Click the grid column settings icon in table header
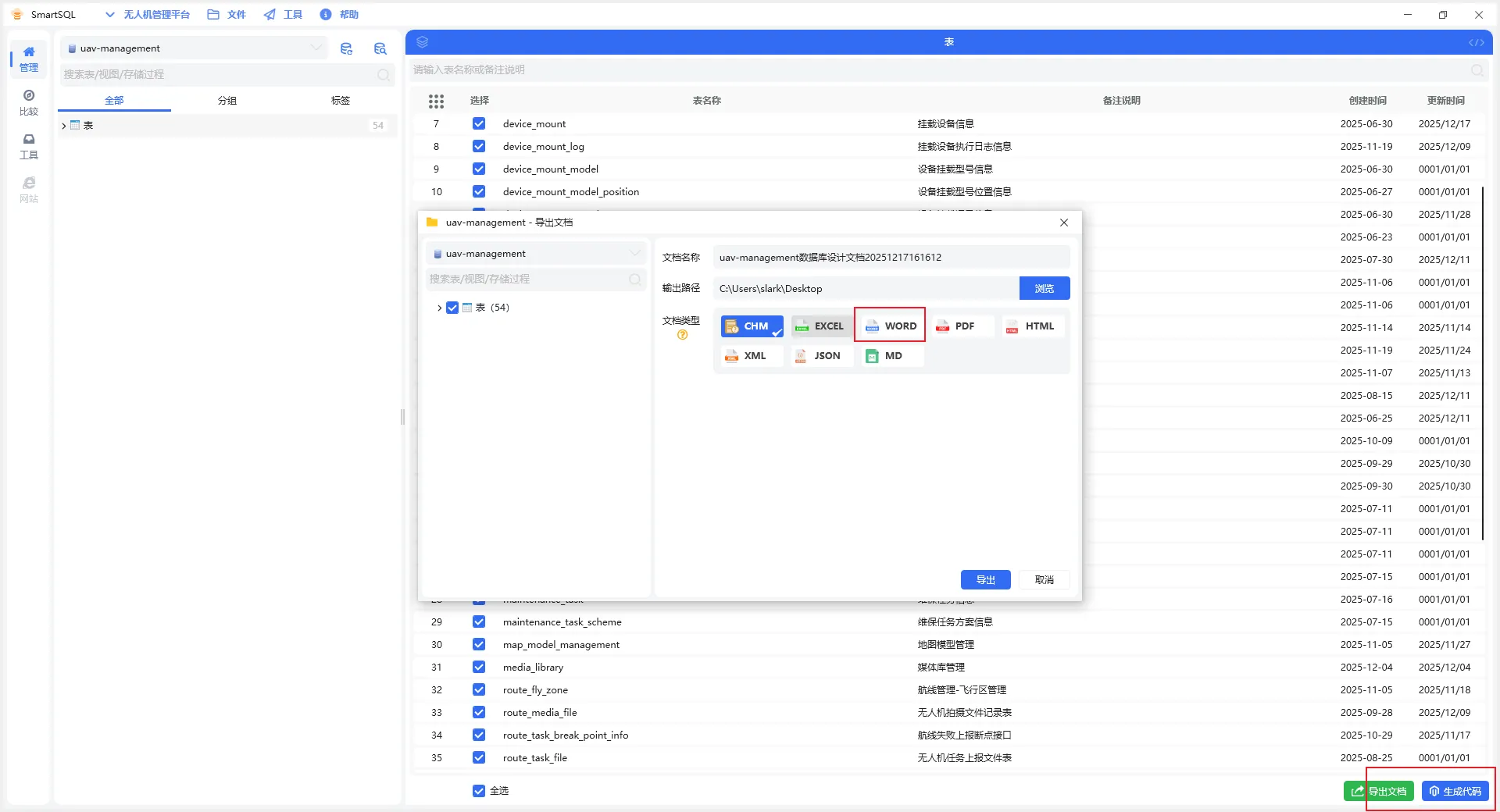 436,101
